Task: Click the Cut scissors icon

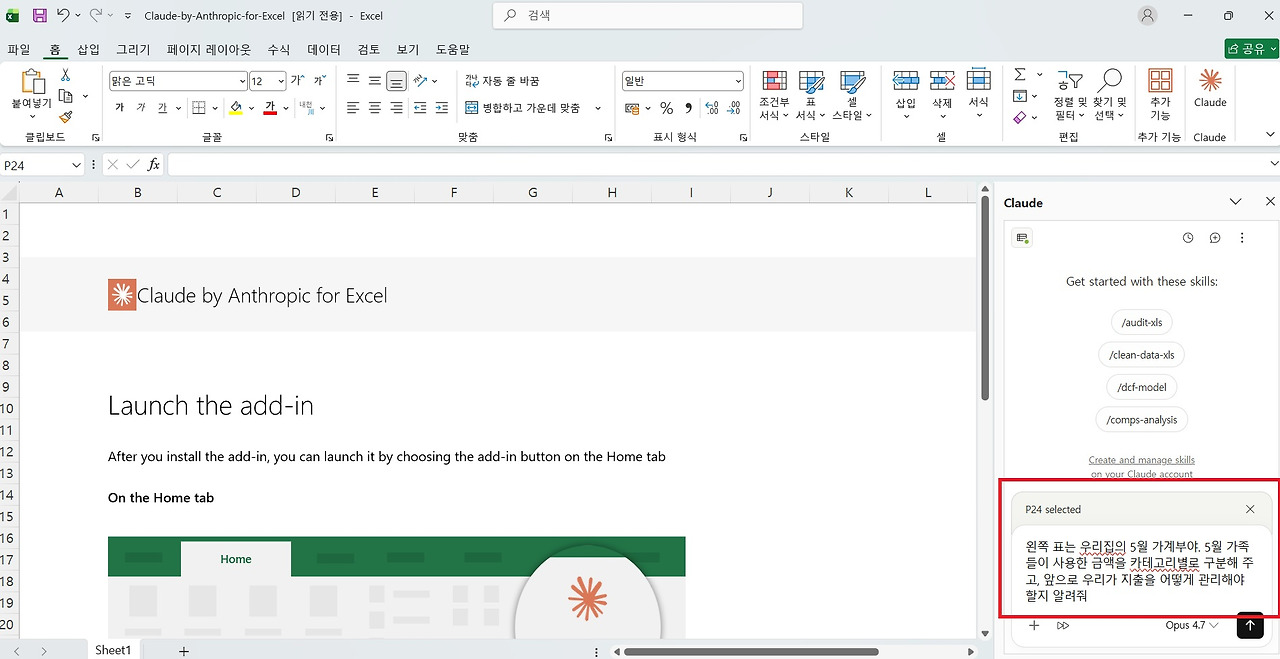Action: (x=66, y=75)
